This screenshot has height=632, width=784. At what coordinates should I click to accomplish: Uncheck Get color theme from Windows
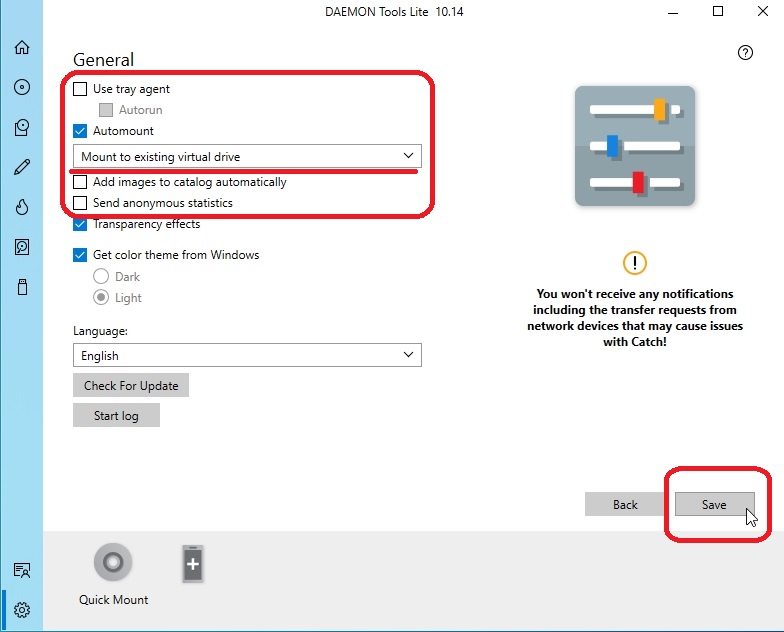80,255
